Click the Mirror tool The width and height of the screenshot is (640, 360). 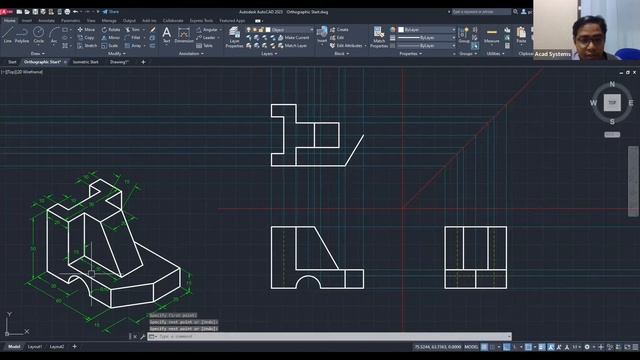point(111,38)
